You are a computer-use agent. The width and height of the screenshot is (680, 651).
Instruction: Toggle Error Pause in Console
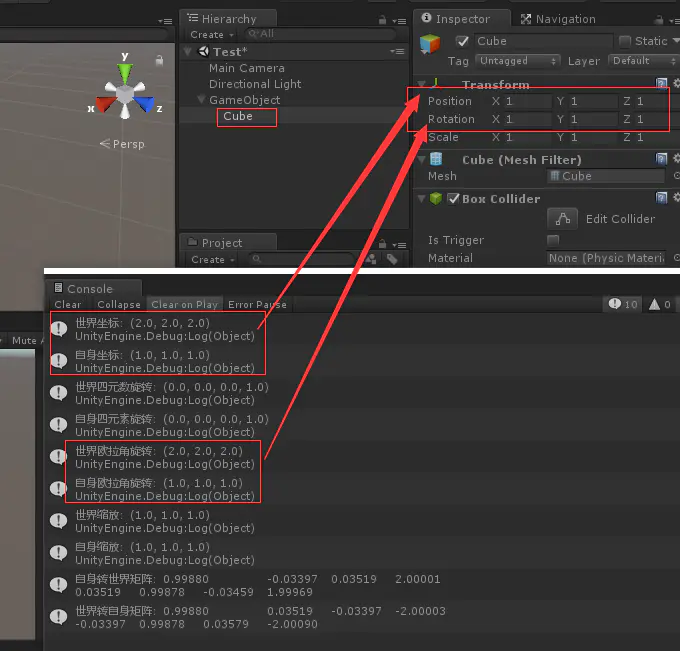pyautogui.click(x=258, y=304)
